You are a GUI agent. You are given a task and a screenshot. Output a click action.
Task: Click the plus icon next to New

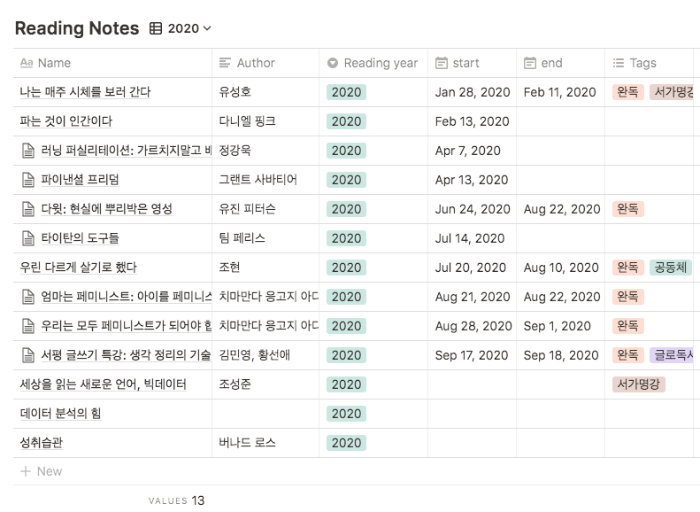pos(26,471)
